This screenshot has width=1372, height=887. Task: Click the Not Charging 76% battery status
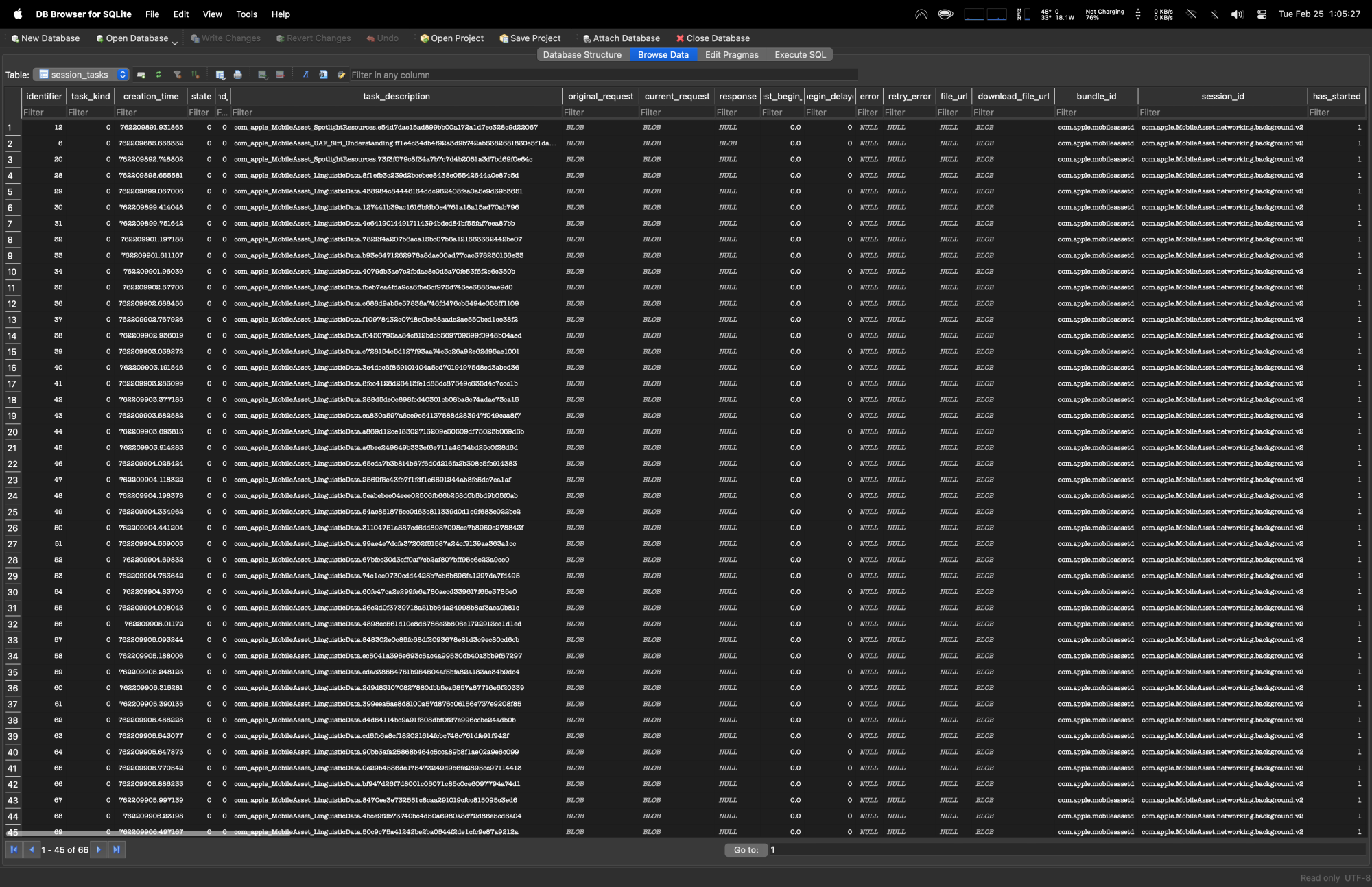pos(1104,14)
